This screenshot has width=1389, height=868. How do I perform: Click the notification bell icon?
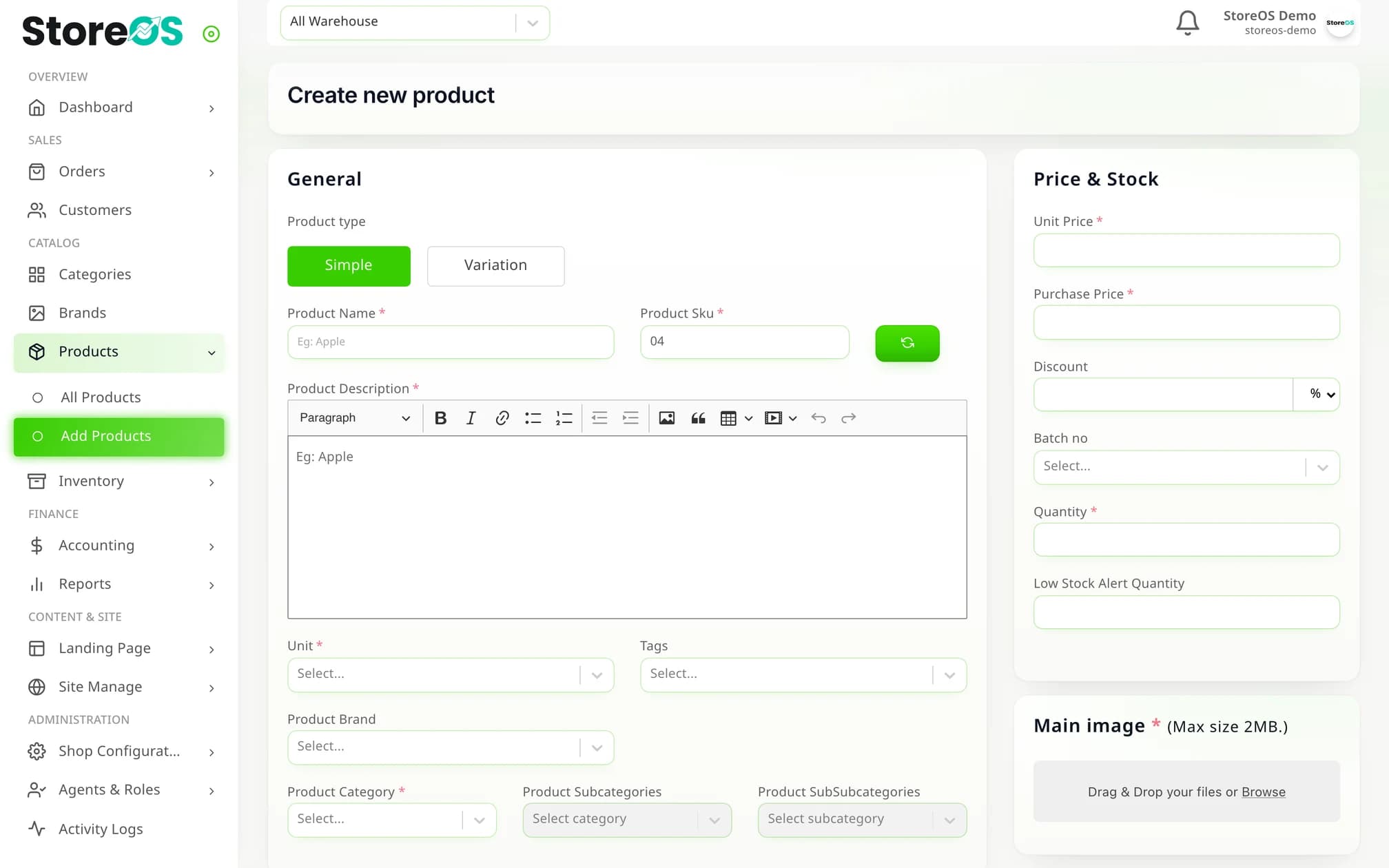1187,23
